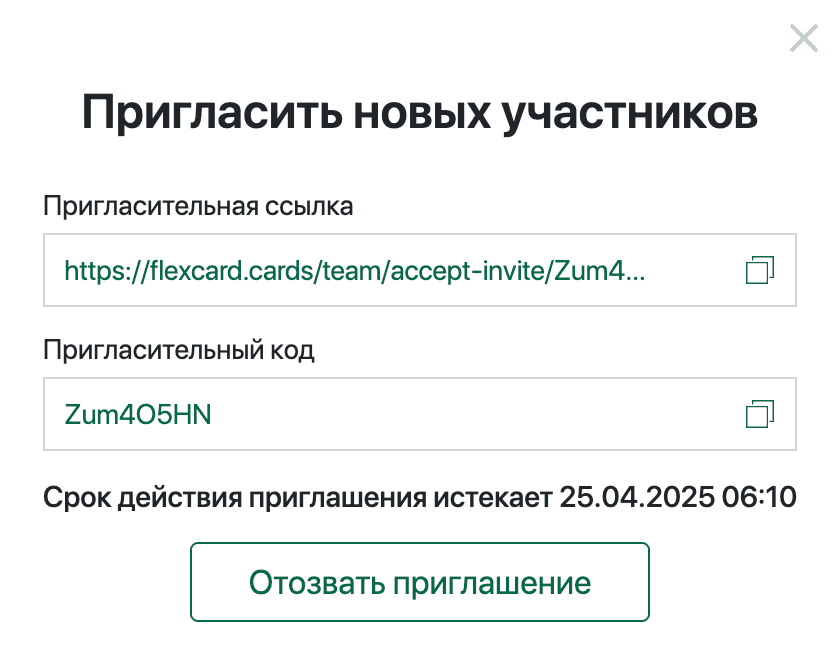The image size is (838, 666).
Task: Tap the duplicate icon beside the URL
Action: pyautogui.click(x=759, y=270)
